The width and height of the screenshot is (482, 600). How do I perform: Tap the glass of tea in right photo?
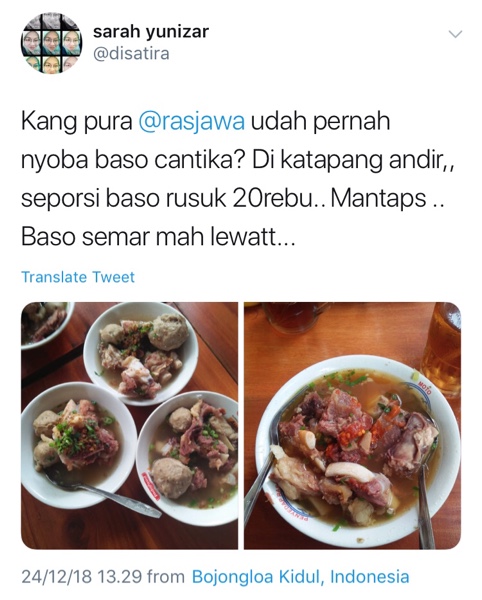pyautogui.click(x=441, y=348)
